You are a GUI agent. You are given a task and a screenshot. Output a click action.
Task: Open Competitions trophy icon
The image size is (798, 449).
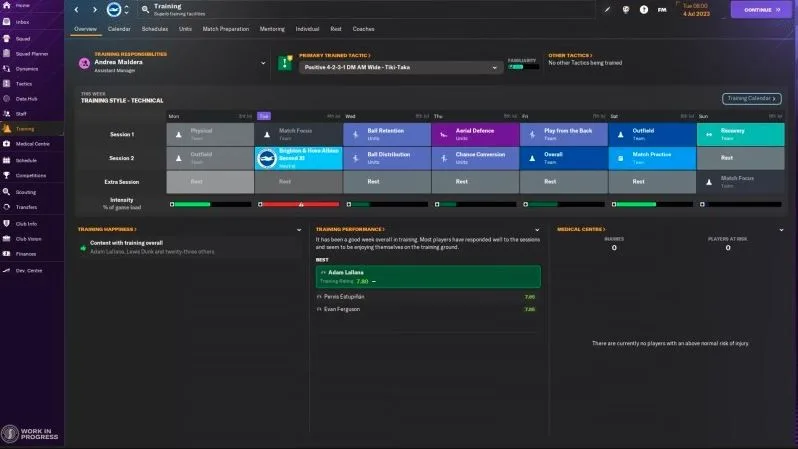tap(7, 175)
